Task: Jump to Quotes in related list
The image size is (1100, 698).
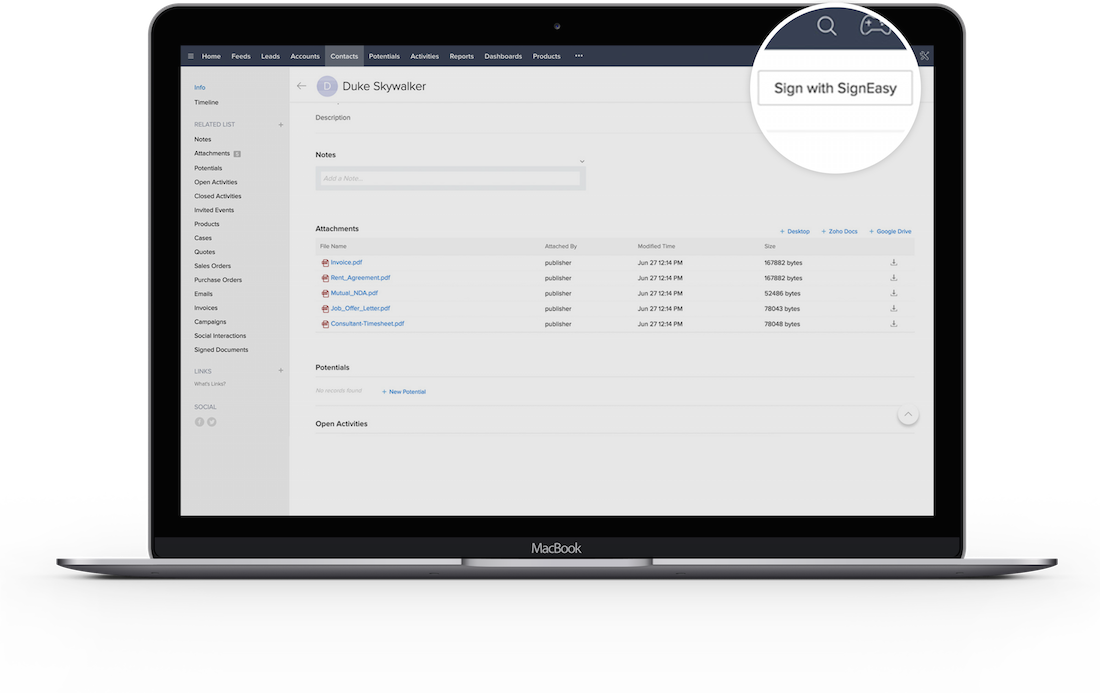Action: [205, 253]
